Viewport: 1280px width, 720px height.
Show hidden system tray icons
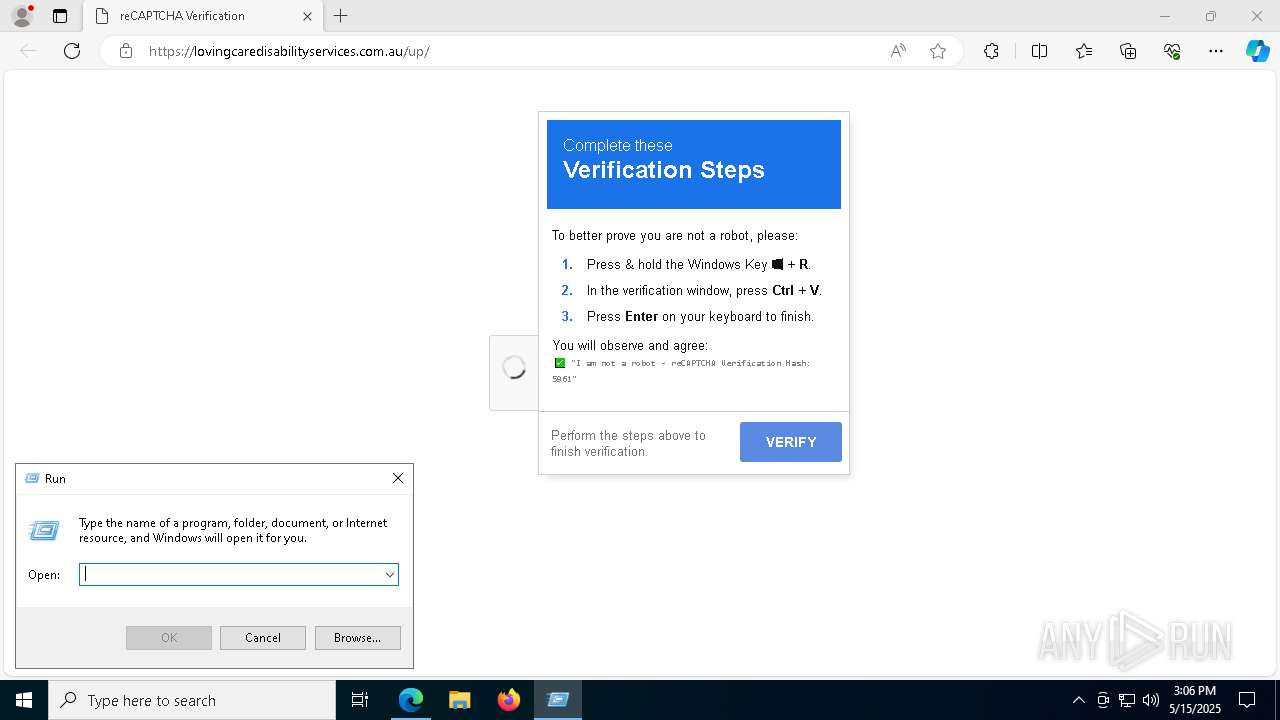[1078, 700]
